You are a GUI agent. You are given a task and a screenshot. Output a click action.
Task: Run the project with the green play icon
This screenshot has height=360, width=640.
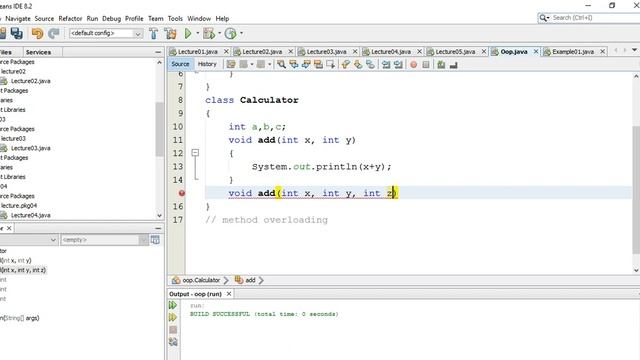(x=188, y=33)
